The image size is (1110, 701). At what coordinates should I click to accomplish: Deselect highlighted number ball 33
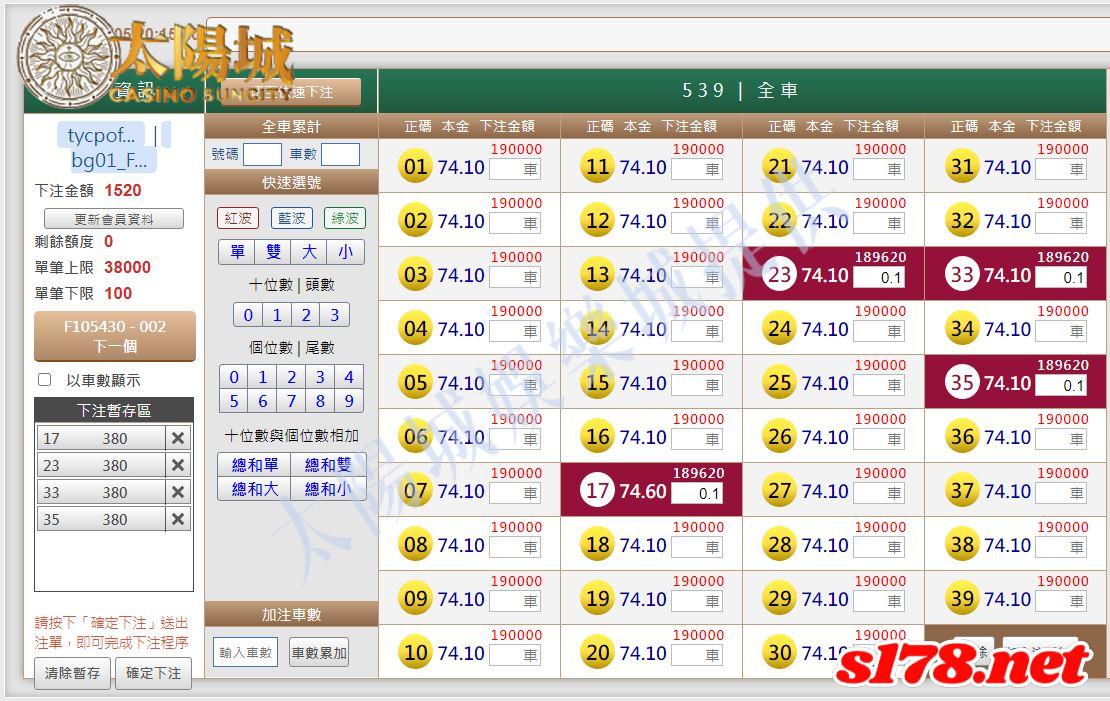962,274
